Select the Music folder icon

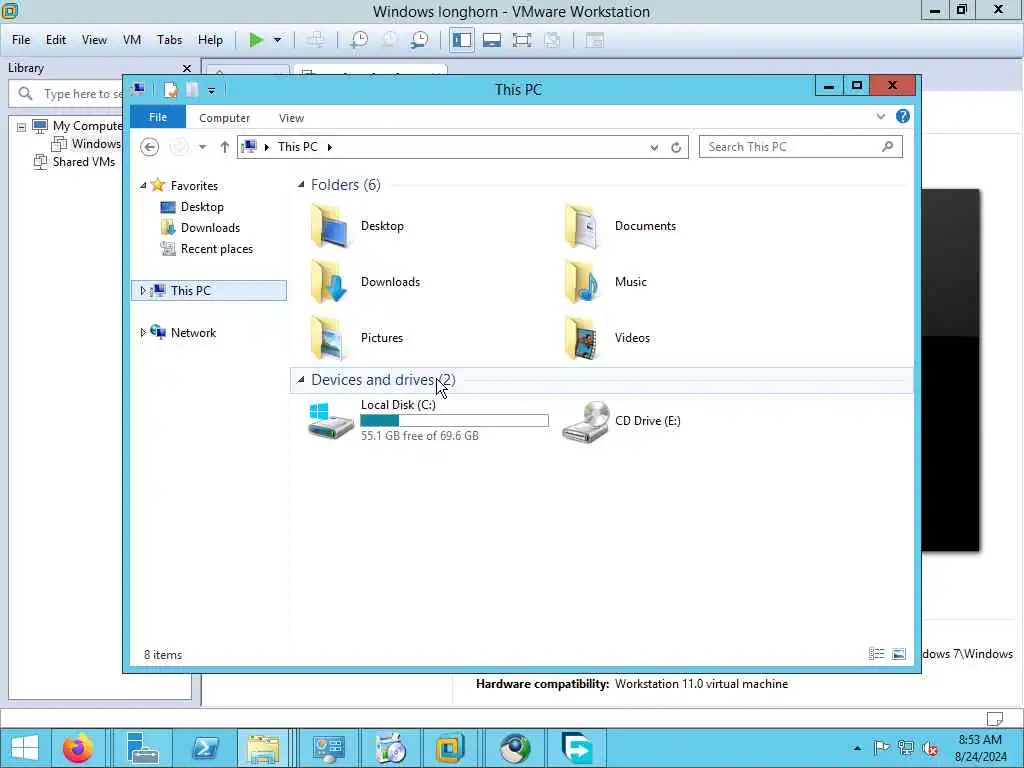[581, 281]
